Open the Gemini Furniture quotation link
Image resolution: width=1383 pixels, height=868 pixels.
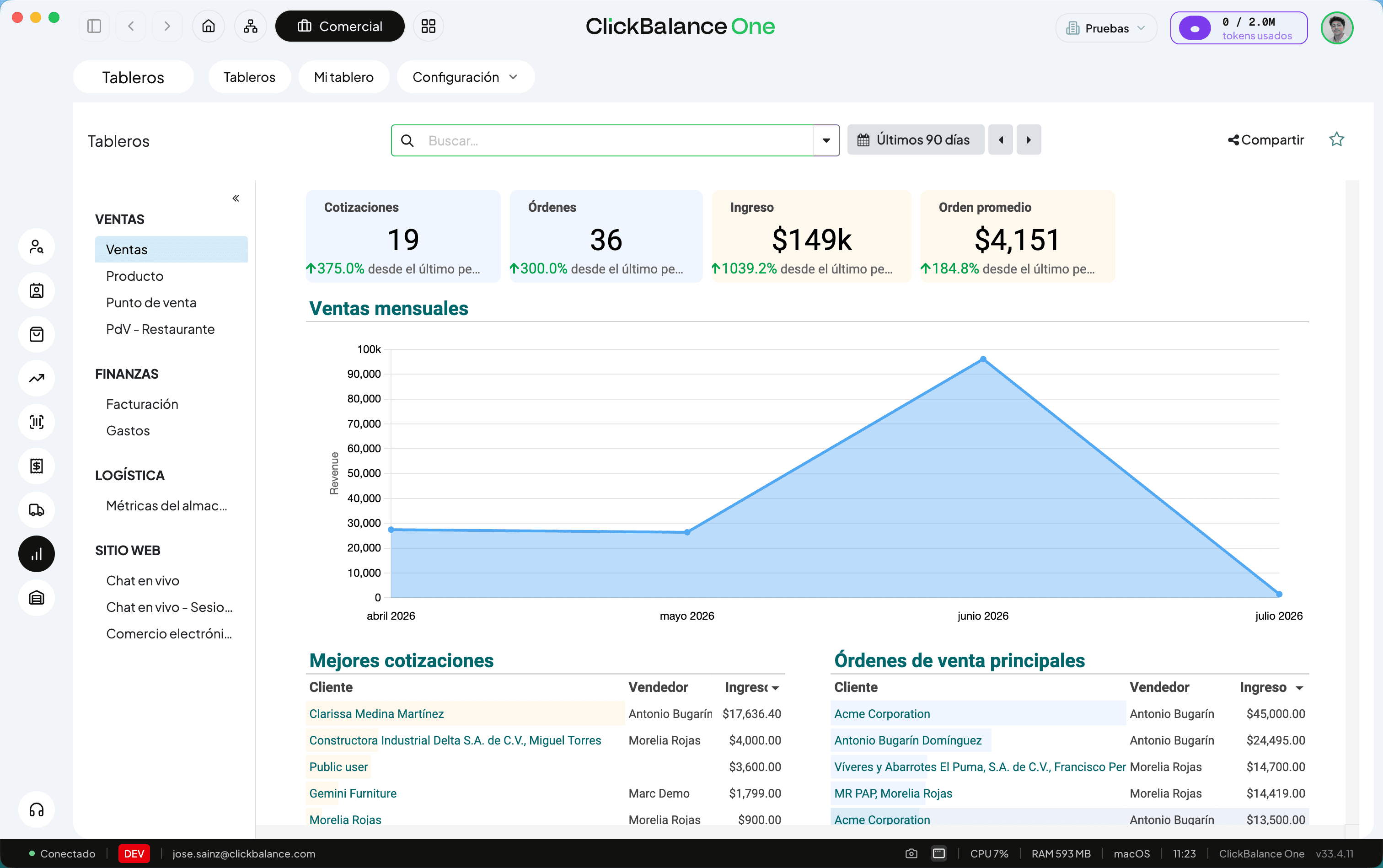click(x=353, y=793)
